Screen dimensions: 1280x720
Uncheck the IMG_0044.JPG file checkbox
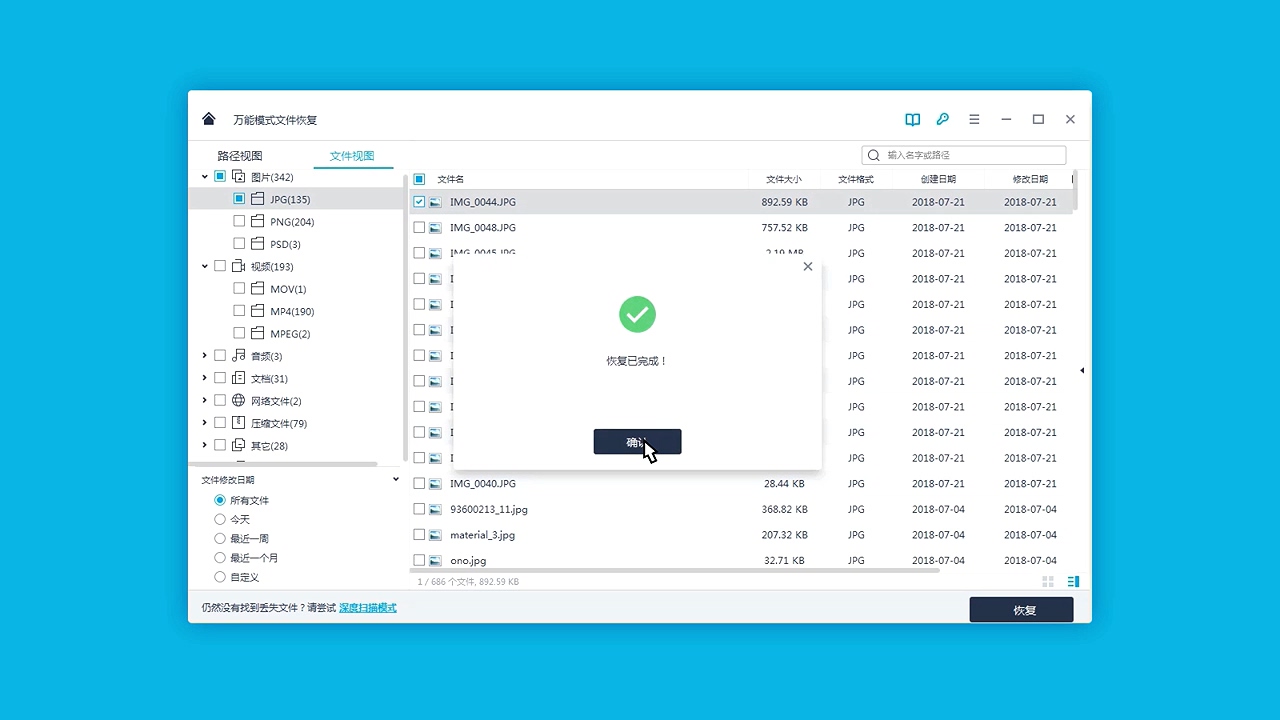click(419, 202)
